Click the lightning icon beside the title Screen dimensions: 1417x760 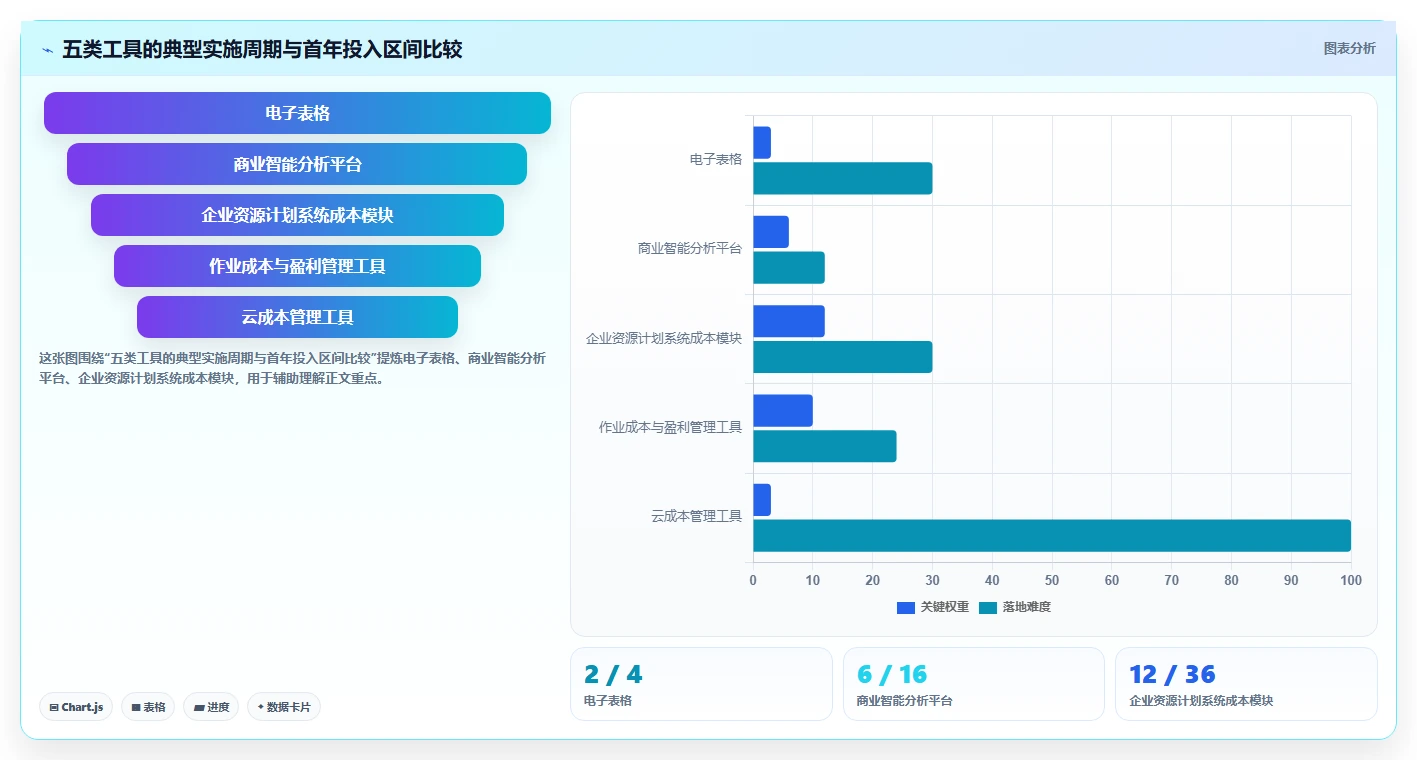[x=47, y=50]
